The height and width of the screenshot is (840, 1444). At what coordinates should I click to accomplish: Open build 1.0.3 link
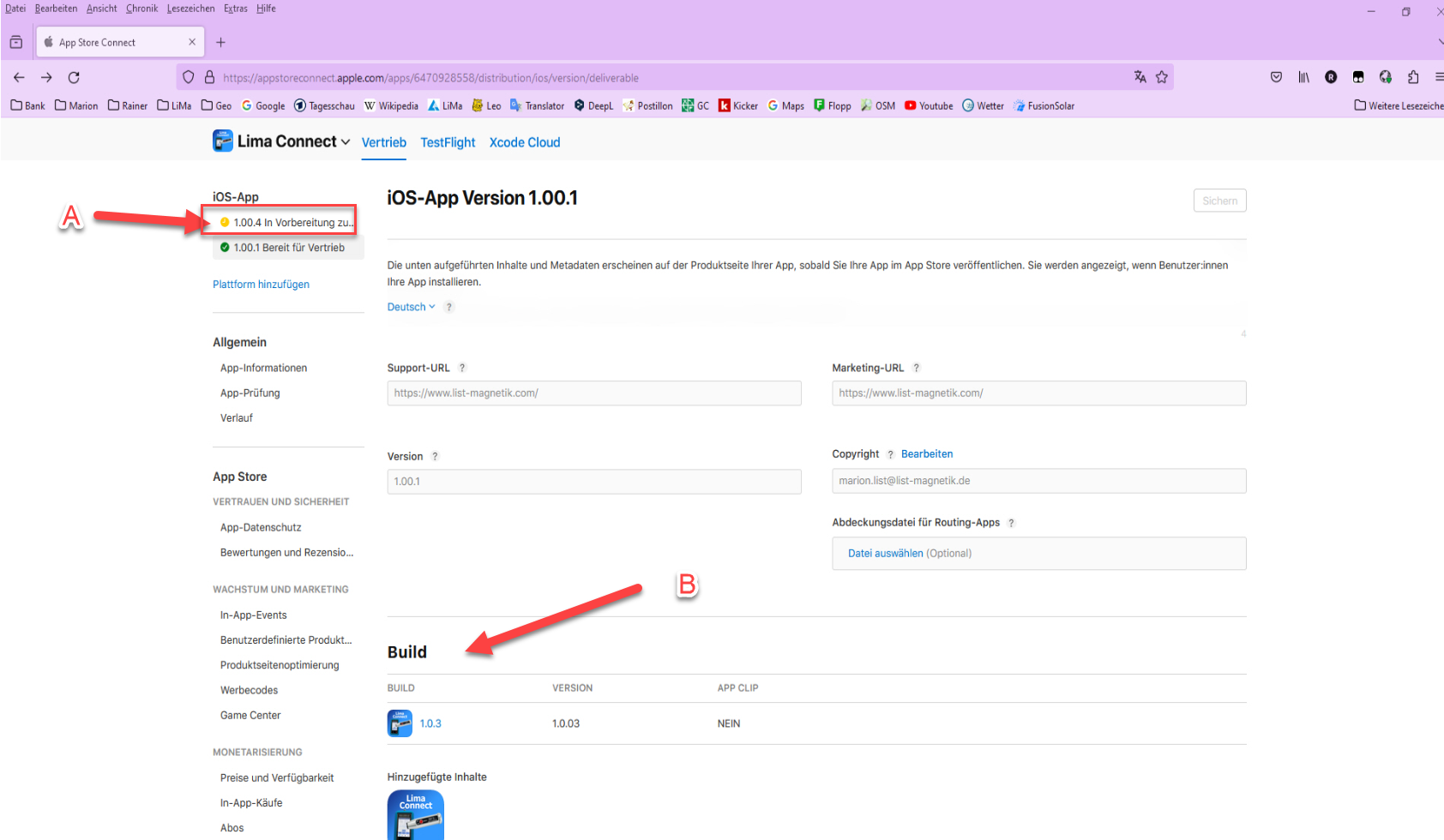coord(430,723)
